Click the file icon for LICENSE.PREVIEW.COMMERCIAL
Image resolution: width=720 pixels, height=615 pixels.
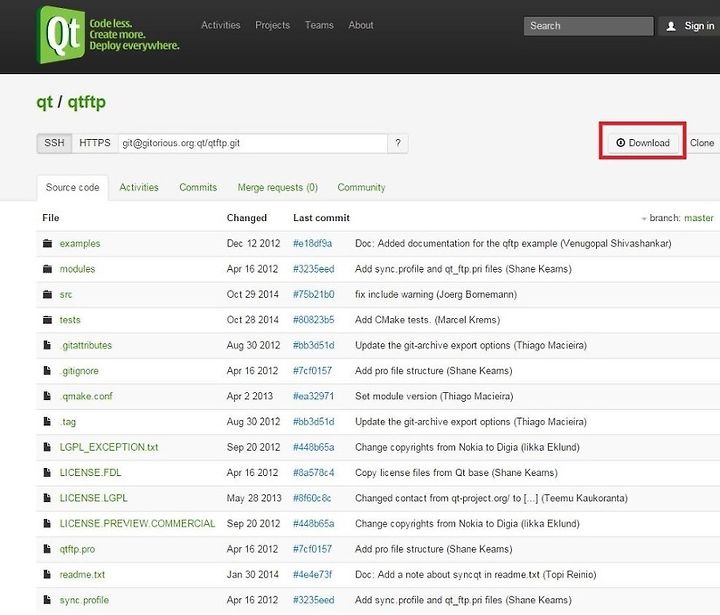47,523
